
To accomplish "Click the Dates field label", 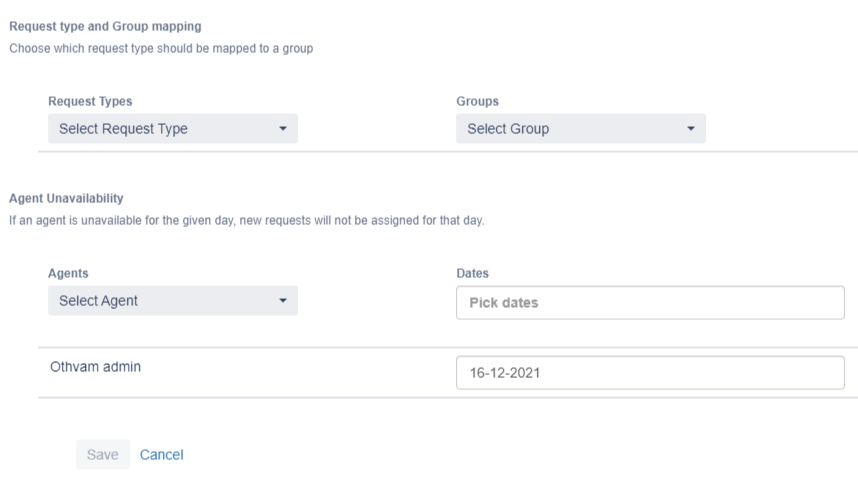I will (472, 273).
